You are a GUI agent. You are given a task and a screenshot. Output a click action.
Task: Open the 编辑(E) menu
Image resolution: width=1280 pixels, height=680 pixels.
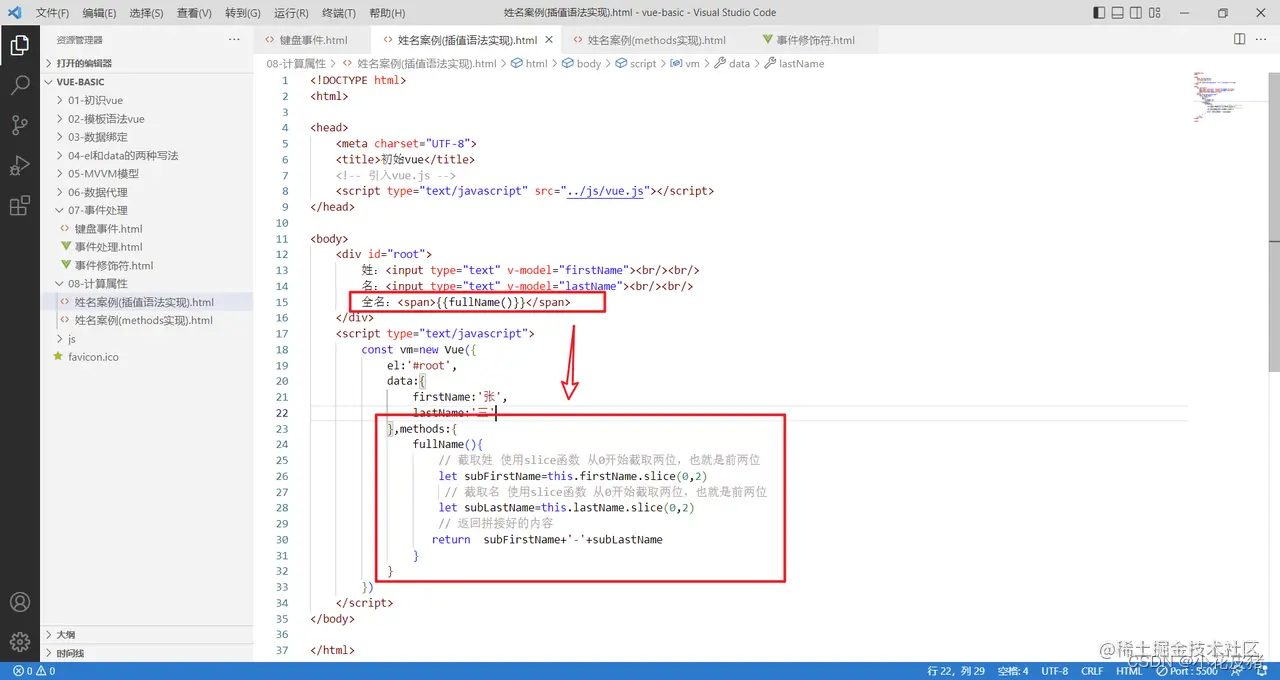point(99,13)
